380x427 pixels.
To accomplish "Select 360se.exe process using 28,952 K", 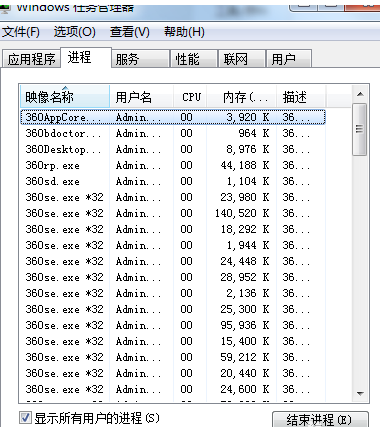I will click(173, 277).
